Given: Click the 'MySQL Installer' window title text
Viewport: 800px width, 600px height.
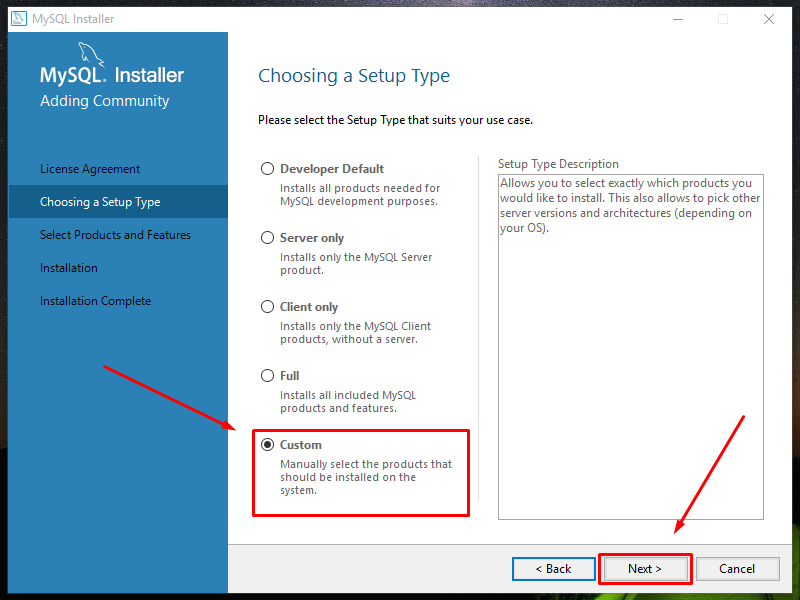Looking at the screenshot, I should click(73, 19).
